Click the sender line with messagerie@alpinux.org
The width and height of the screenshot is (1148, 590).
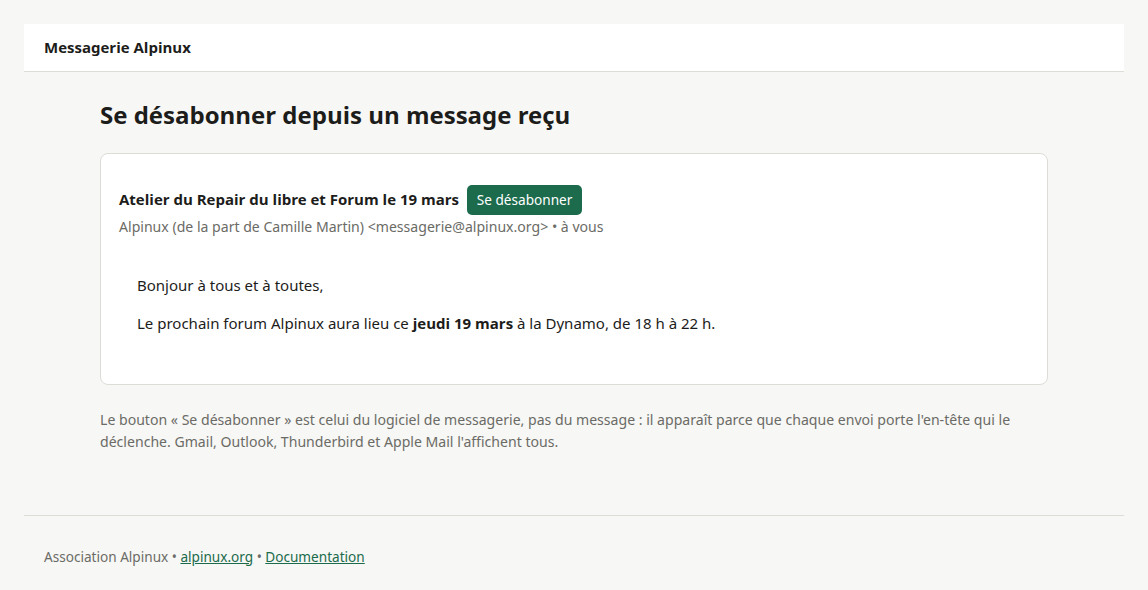361,227
